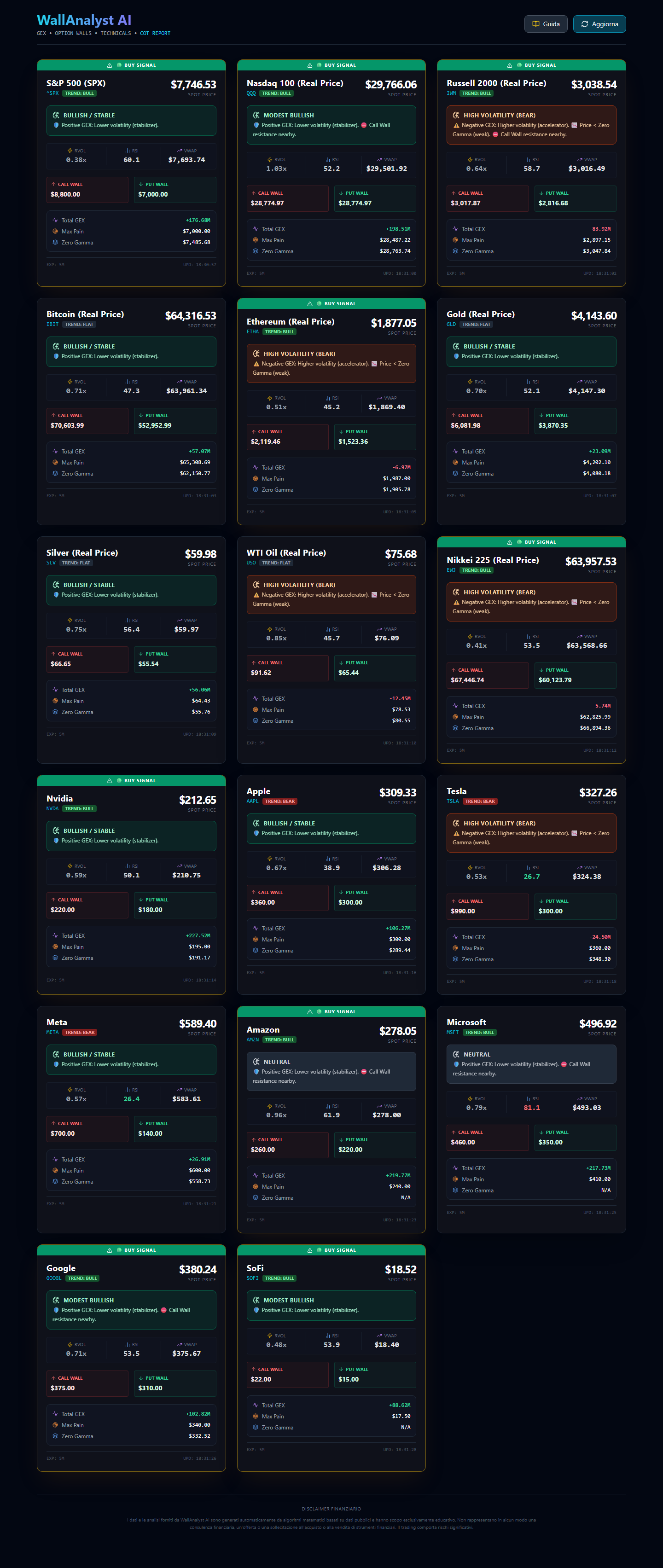
Task: Click the IWM ticker under Russell 2000
Action: pyautogui.click(x=451, y=93)
